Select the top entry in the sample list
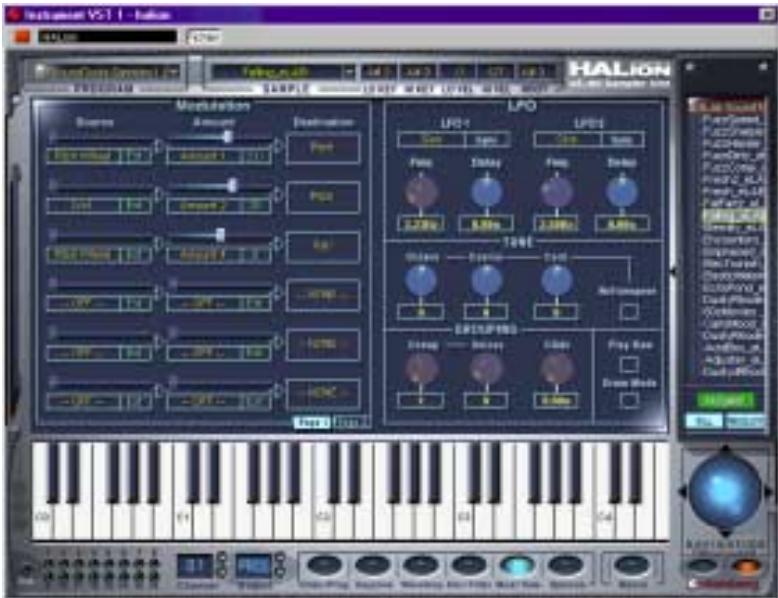 [726, 105]
